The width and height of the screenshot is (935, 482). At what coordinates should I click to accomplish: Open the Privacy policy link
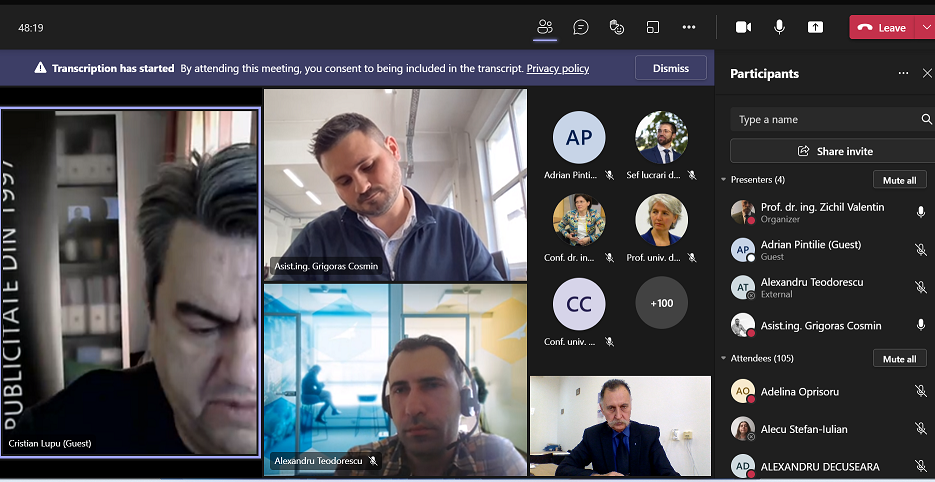[557, 69]
